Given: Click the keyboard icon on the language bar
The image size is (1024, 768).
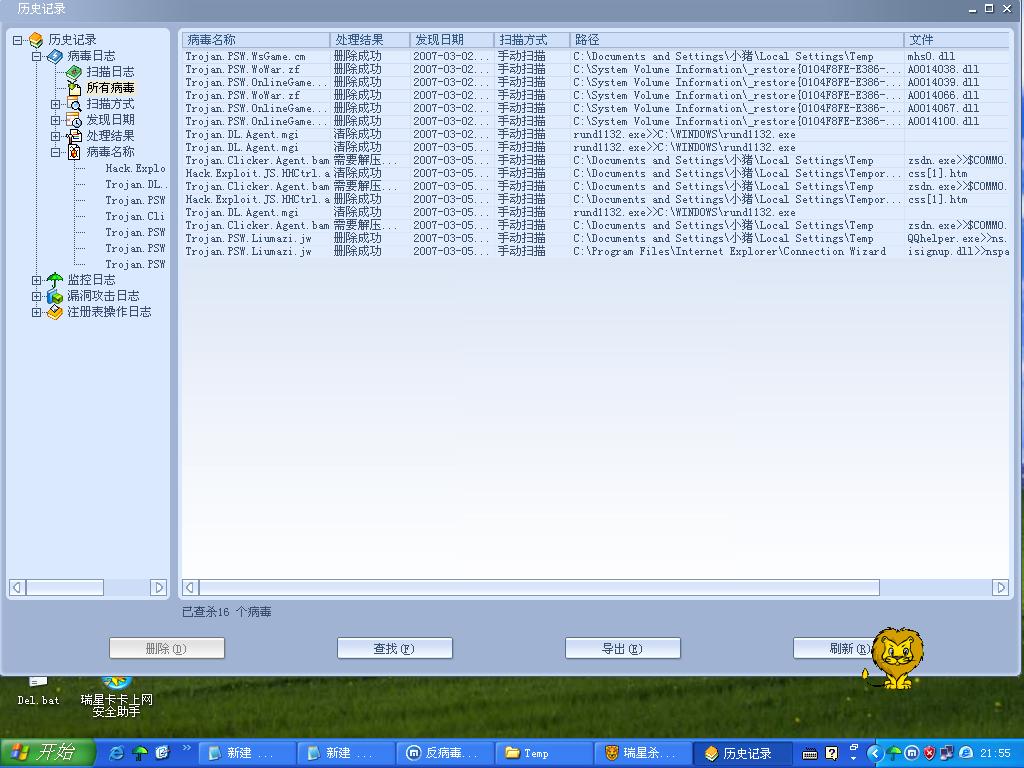Looking at the screenshot, I should 810,754.
